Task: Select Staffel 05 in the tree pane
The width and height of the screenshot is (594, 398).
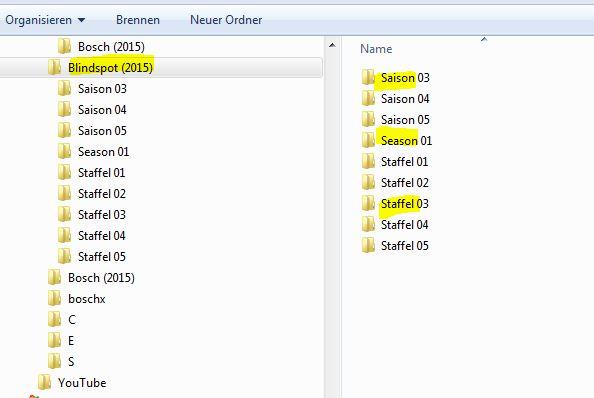Action: click(102, 257)
